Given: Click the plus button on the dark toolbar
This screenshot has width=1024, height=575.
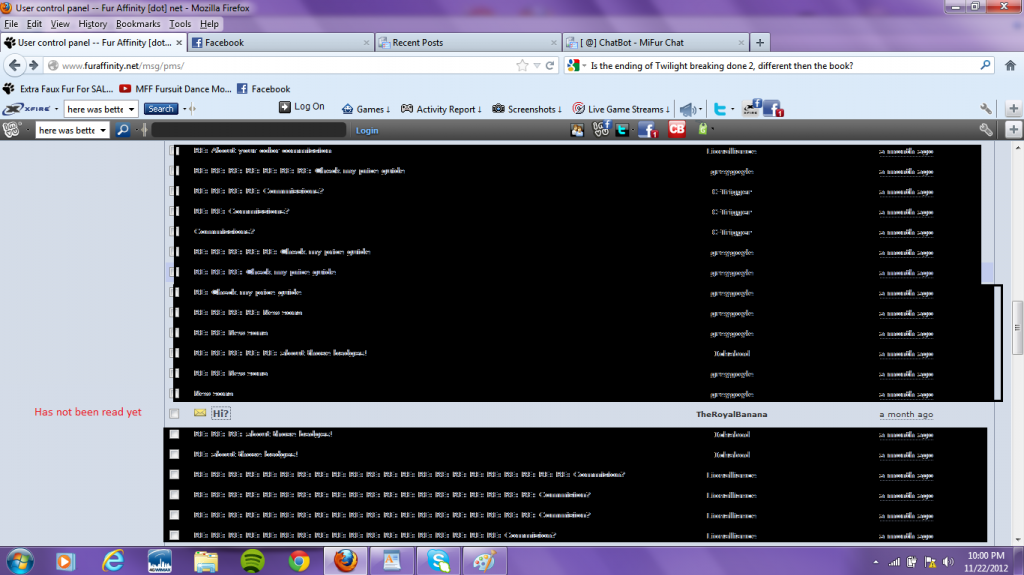Looking at the screenshot, I should click(1014, 130).
